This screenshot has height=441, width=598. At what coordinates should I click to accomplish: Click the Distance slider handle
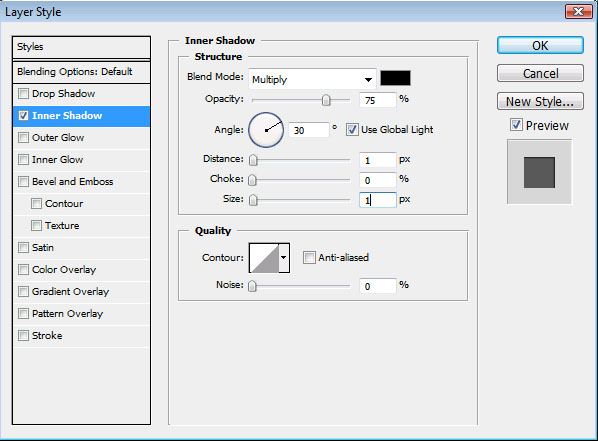[x=253, y=160]
